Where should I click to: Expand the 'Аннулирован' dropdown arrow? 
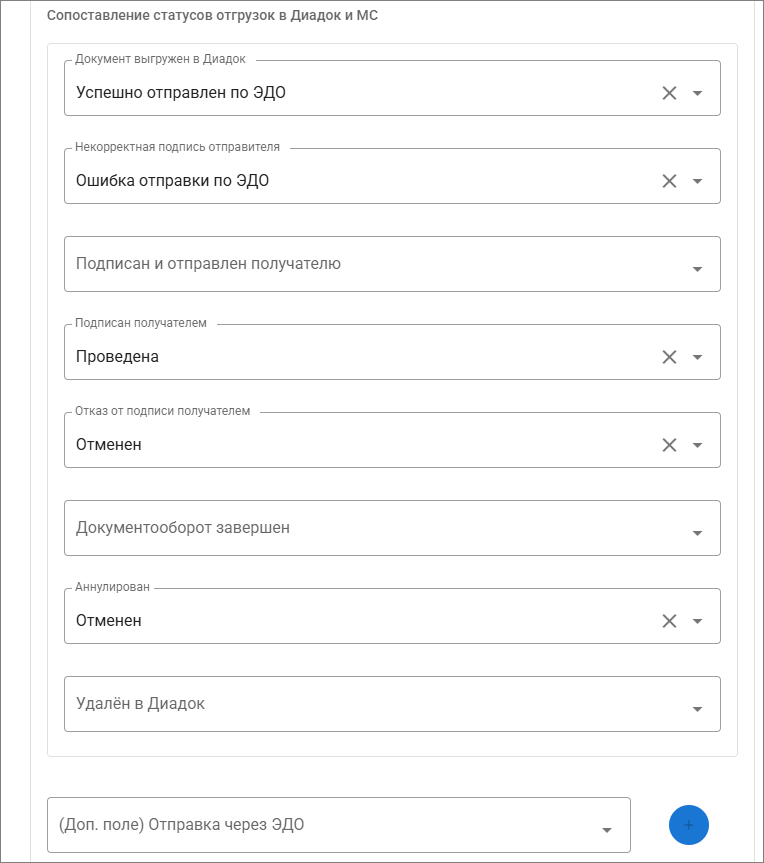[698, 621]
